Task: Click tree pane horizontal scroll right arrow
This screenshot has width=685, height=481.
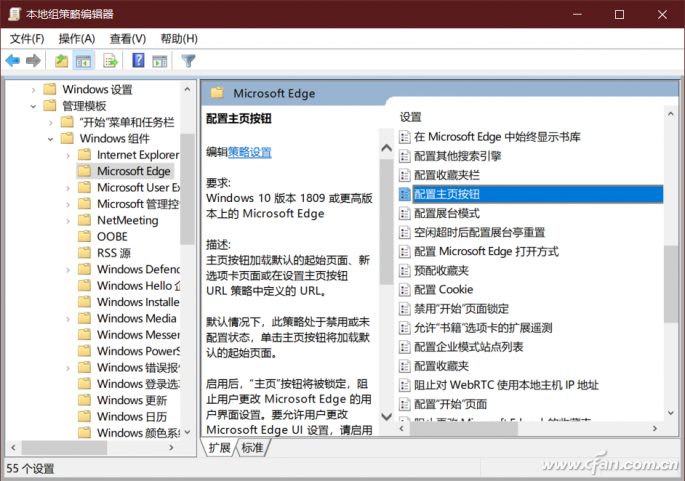Action: (171, 448)
